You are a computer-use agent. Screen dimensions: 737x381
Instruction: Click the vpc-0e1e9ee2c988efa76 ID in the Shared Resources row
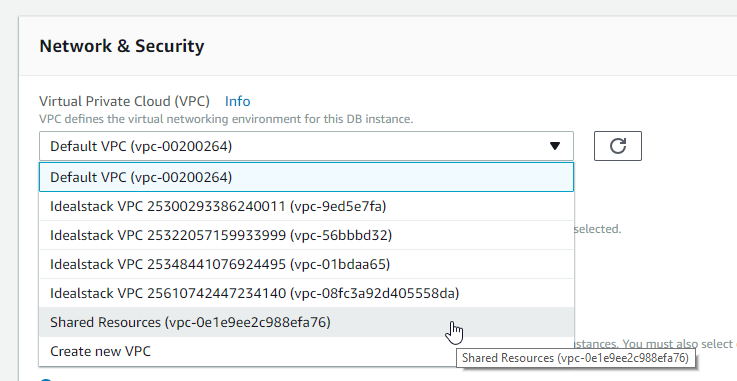click(248, 323)
